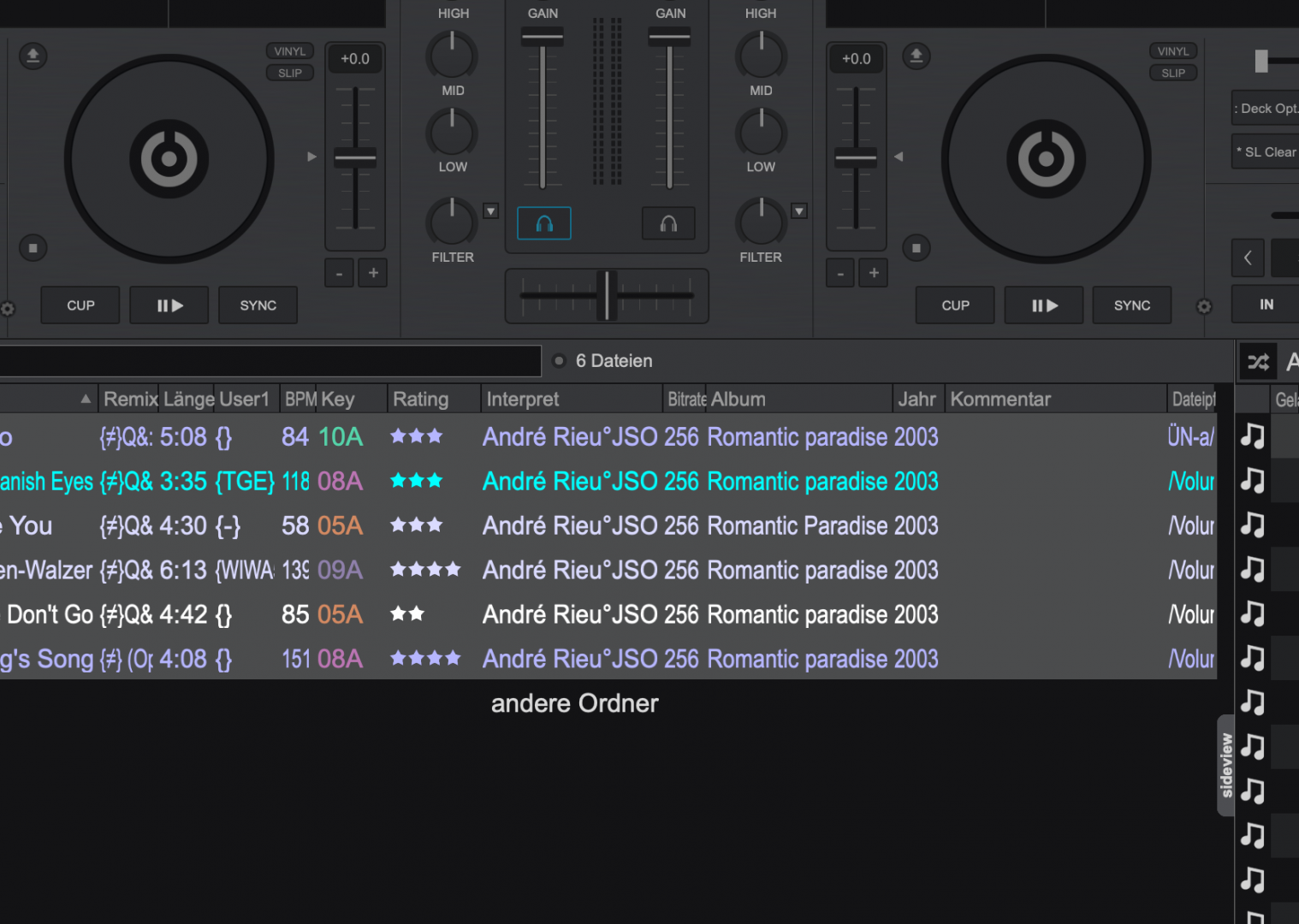The height and width of the screenshot is (924, 1299).
Task: Toggle SLIP mode on left deck
Action: [290, 74]
